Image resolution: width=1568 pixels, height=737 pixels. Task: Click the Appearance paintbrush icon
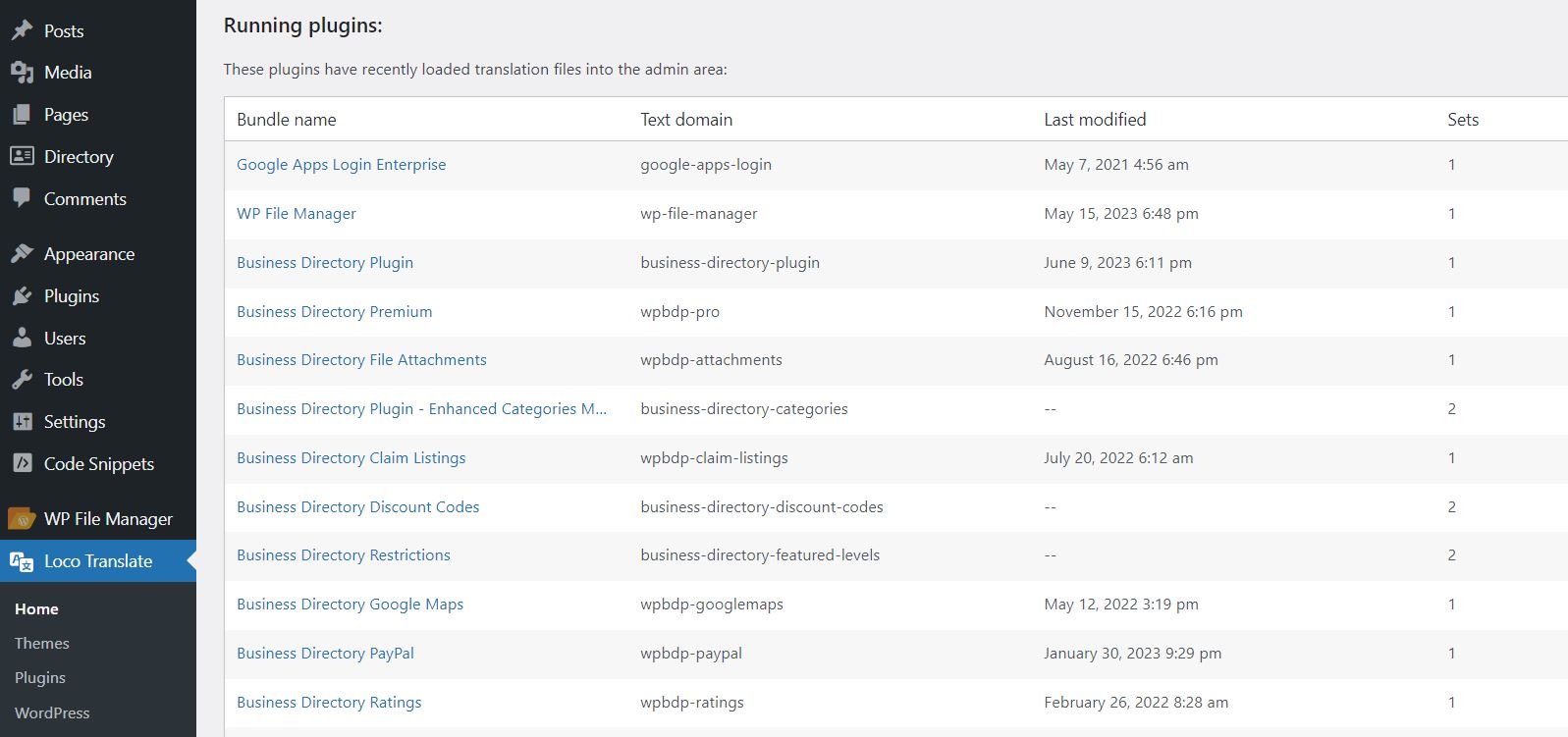(22, 253)
